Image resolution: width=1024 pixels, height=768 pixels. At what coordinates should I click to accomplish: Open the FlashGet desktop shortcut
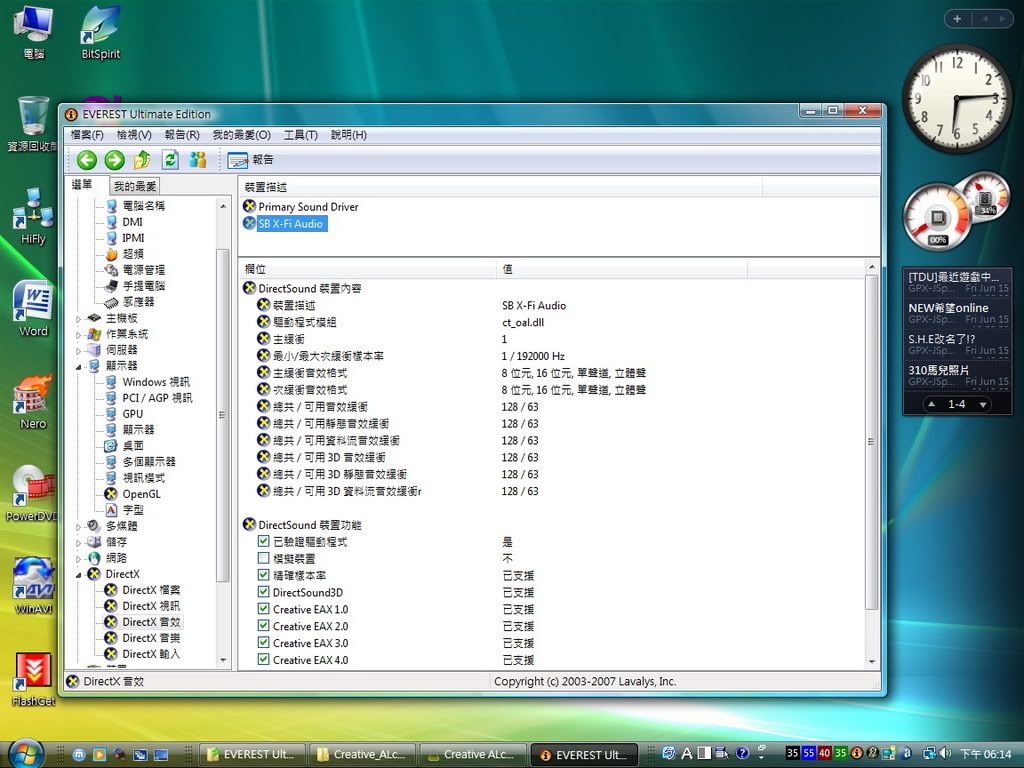coord(33,680)
